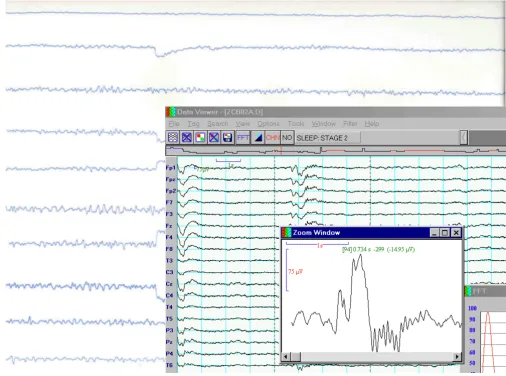Click the save disk toolbar icon
The image size is (506, 376).
tap(228, 137)
